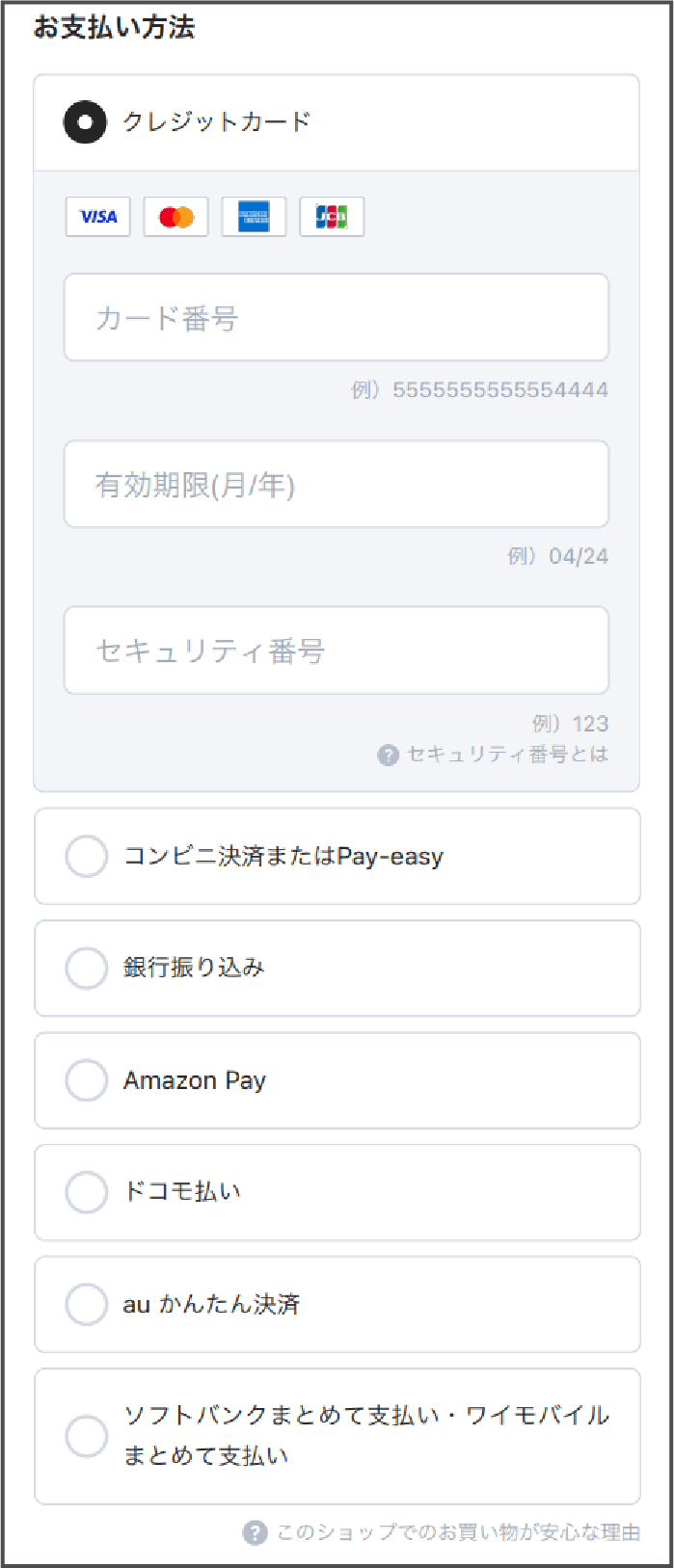Click the セキュリティ番号 input box
The height and width of the screenshot is (1568, 674).
tap(337, 651)
